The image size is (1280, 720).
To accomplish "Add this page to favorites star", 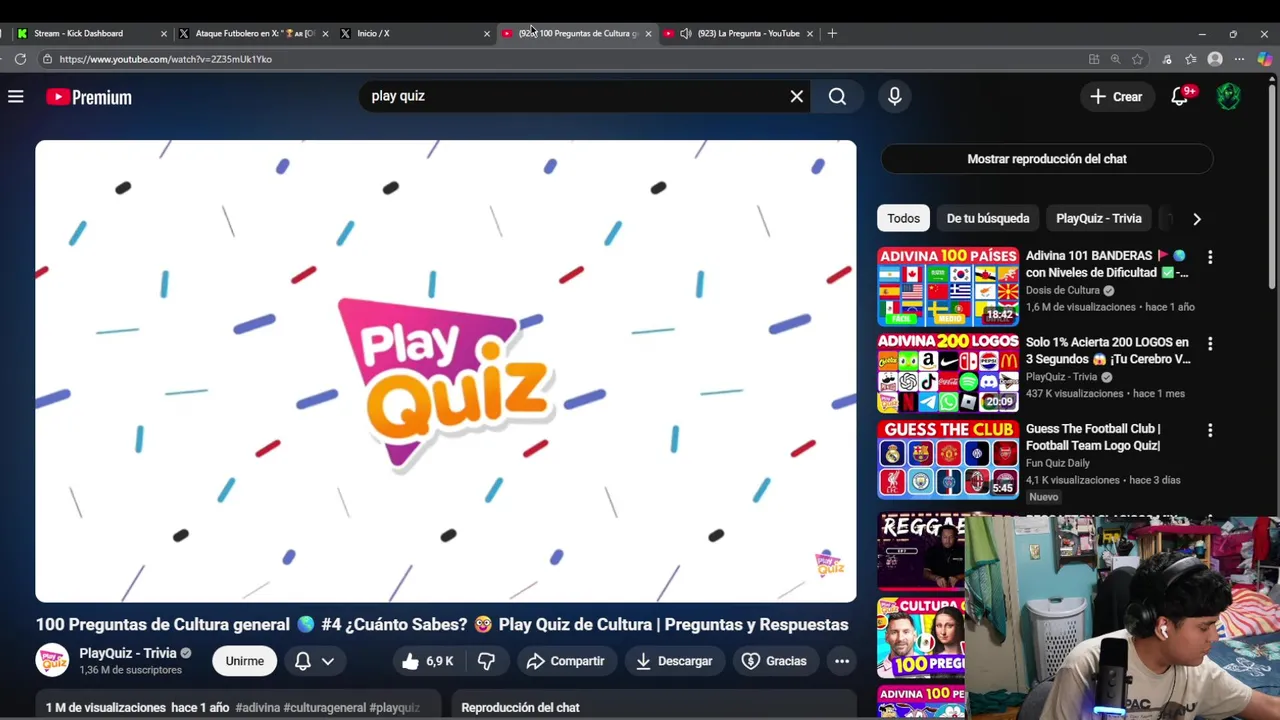I will click(1137, 59).
